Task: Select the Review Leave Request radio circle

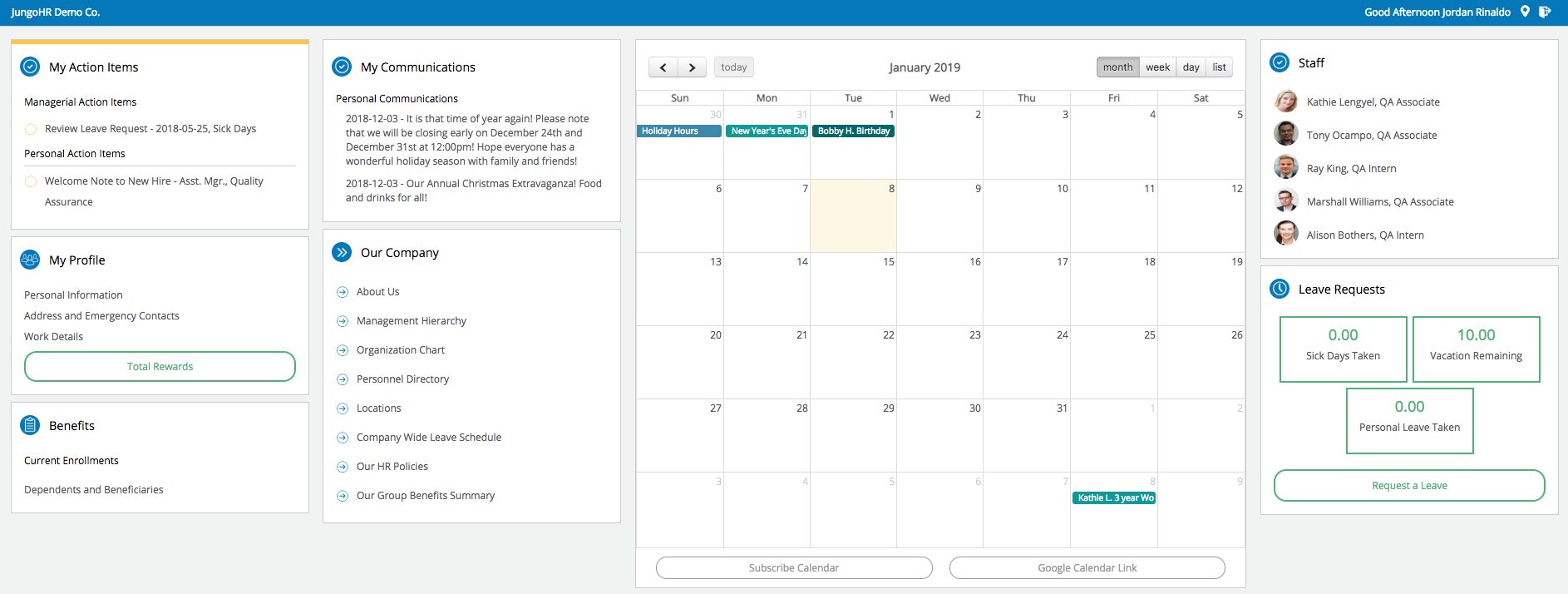Action: (x=31, y=129)
